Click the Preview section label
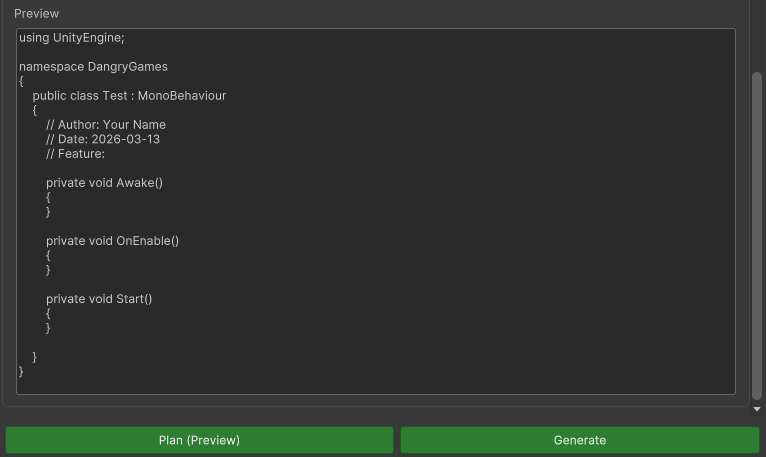This screenshot has height=457, width=766. click(36, 14)
